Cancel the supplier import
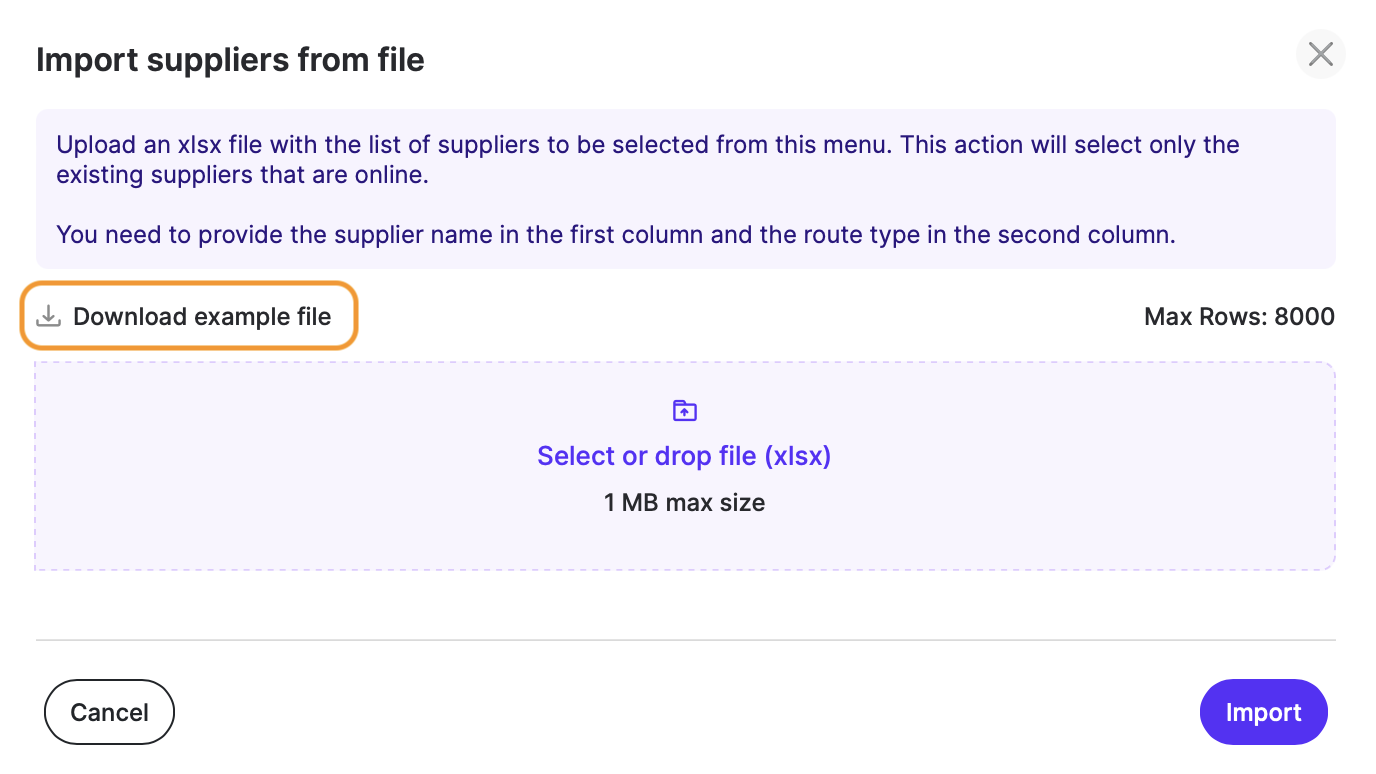 click(109, 712)
